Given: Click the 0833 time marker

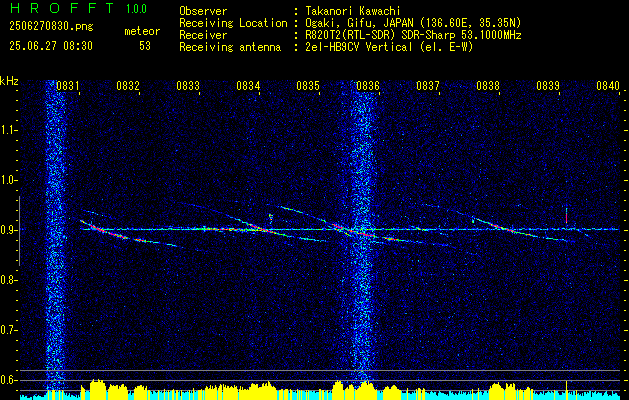Looking at the screenshot, I should (188, 86).
